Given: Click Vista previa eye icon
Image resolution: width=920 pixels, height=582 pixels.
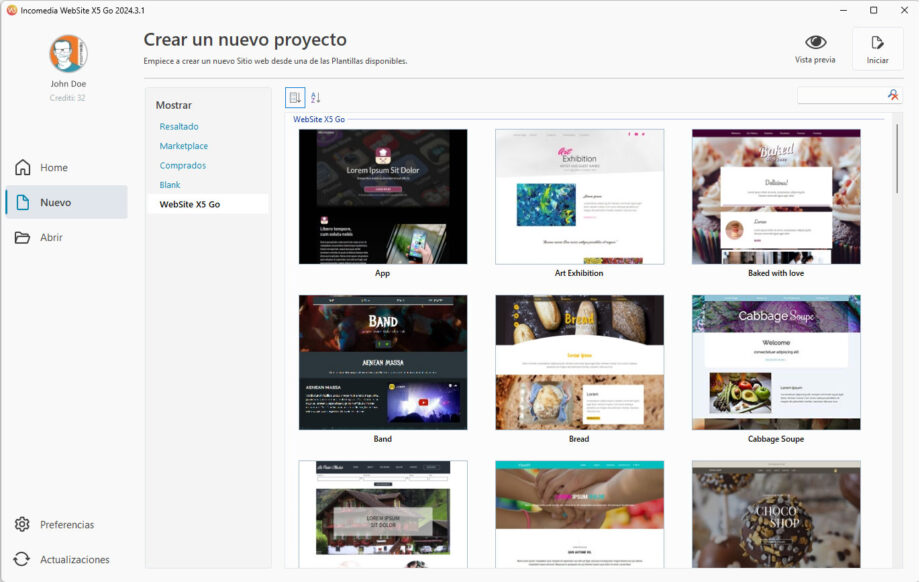Looking at the screenshot, I should click(x=816, y=42).
